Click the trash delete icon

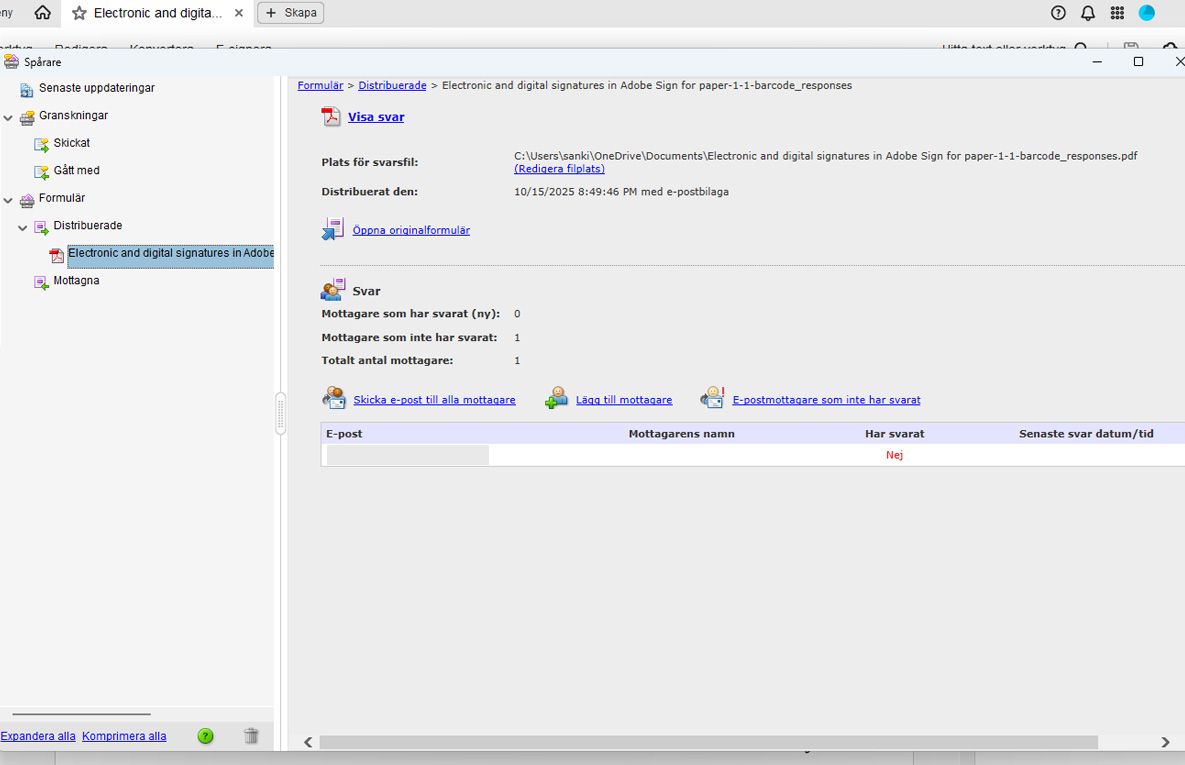[x=252, y=736]
